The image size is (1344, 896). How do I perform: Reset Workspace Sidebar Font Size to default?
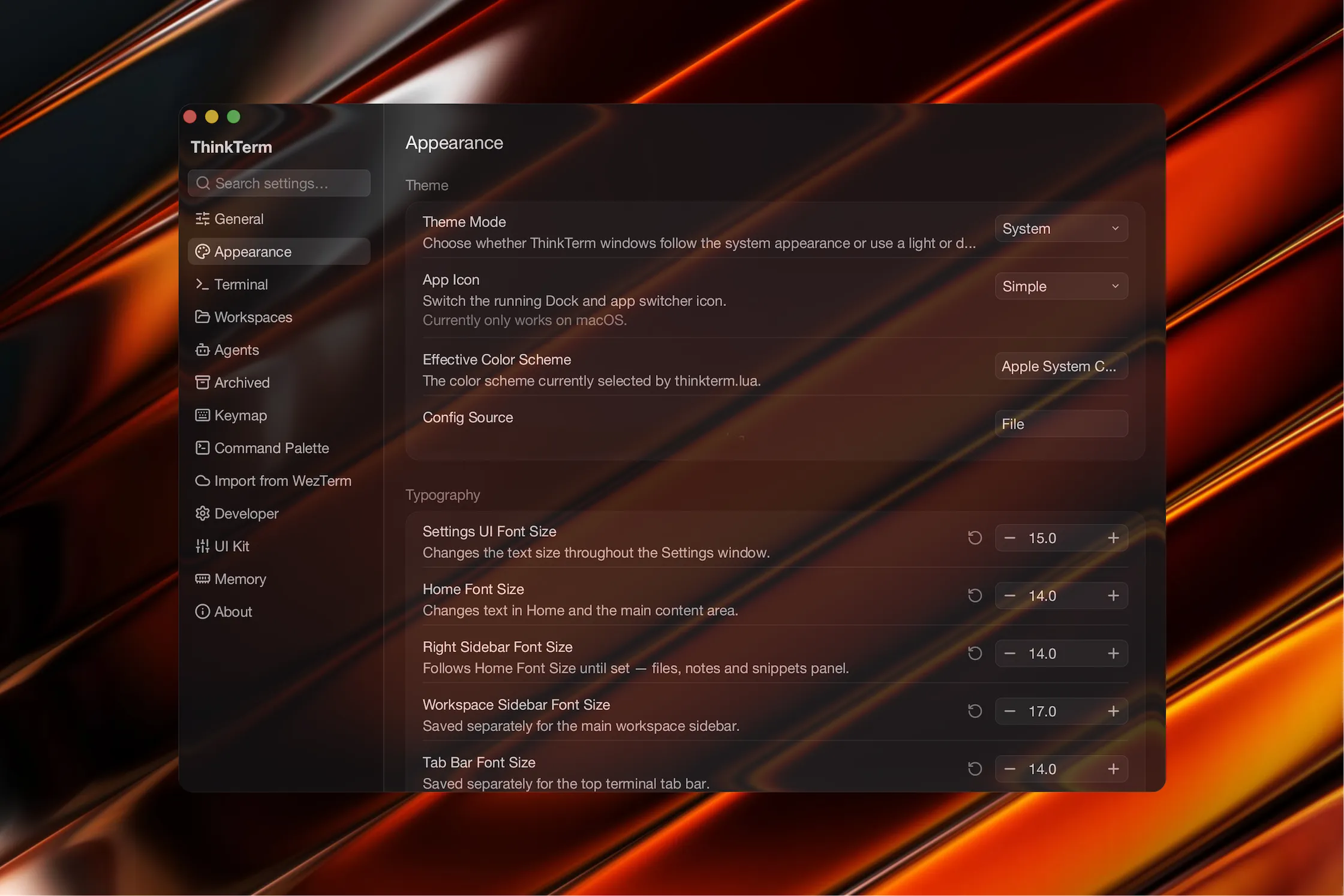click(975, 711)
